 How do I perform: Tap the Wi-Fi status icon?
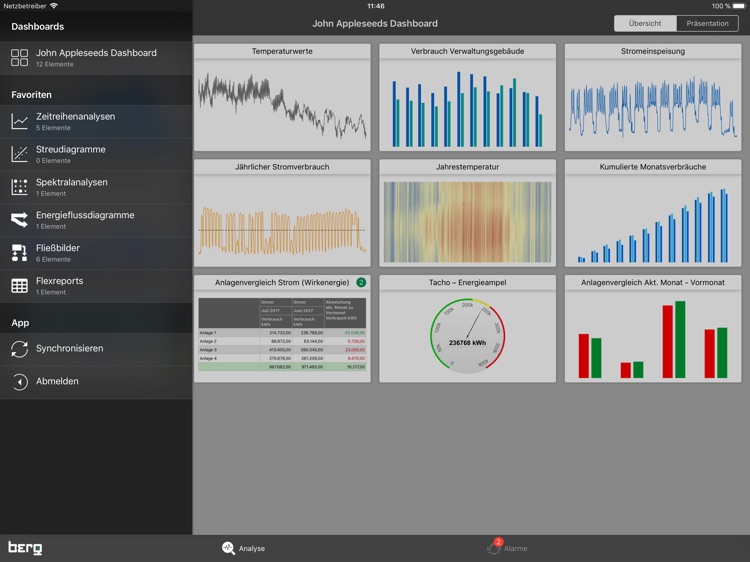tap(54, 6)
